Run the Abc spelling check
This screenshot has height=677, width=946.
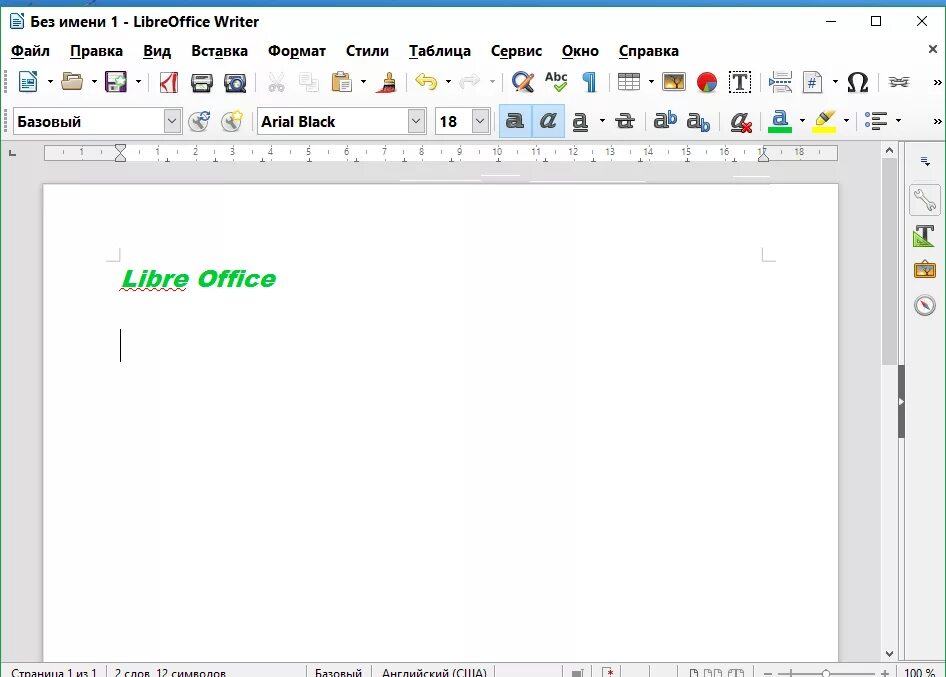point(556,81)
